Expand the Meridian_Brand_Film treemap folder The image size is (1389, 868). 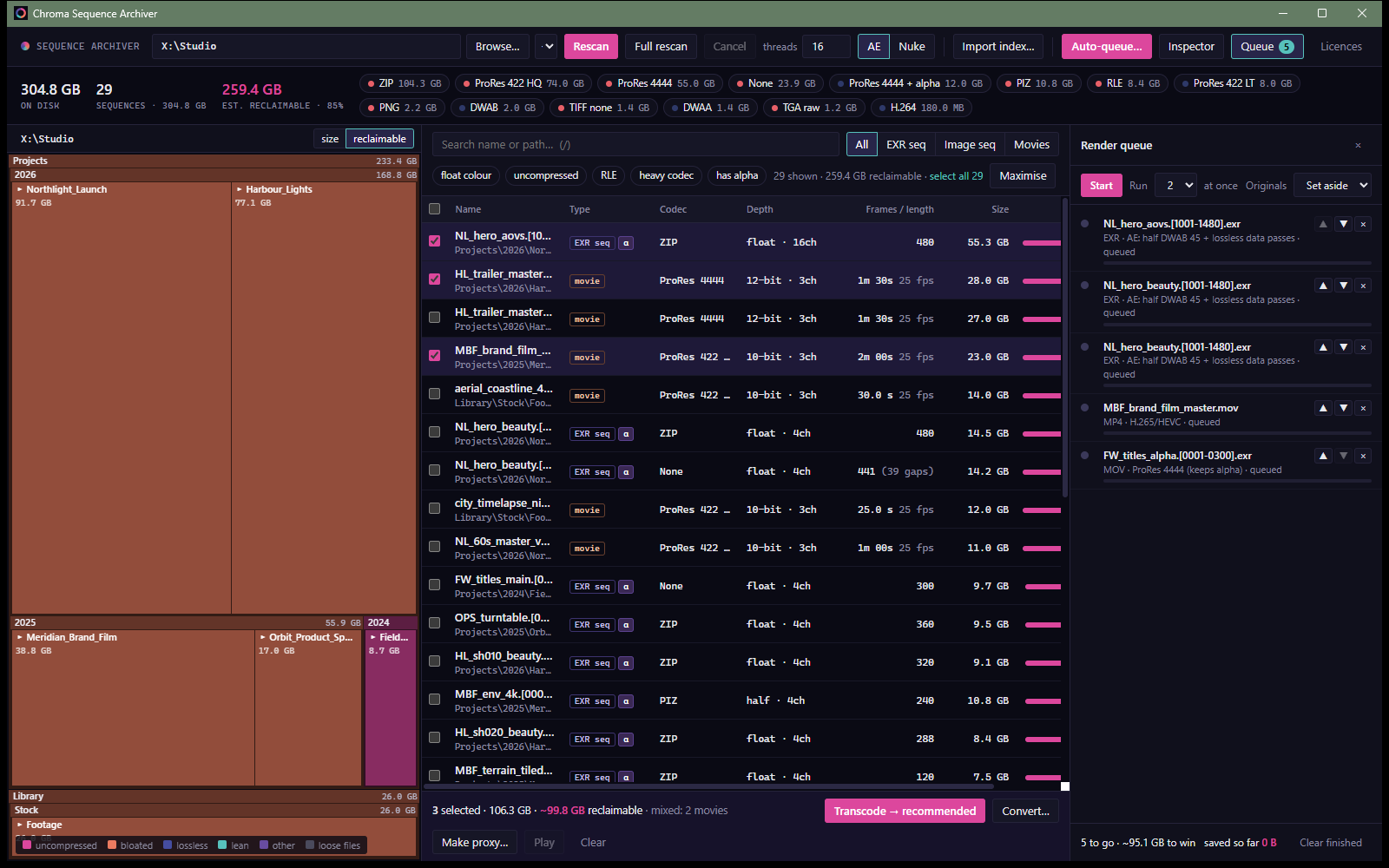coord(20,637)
